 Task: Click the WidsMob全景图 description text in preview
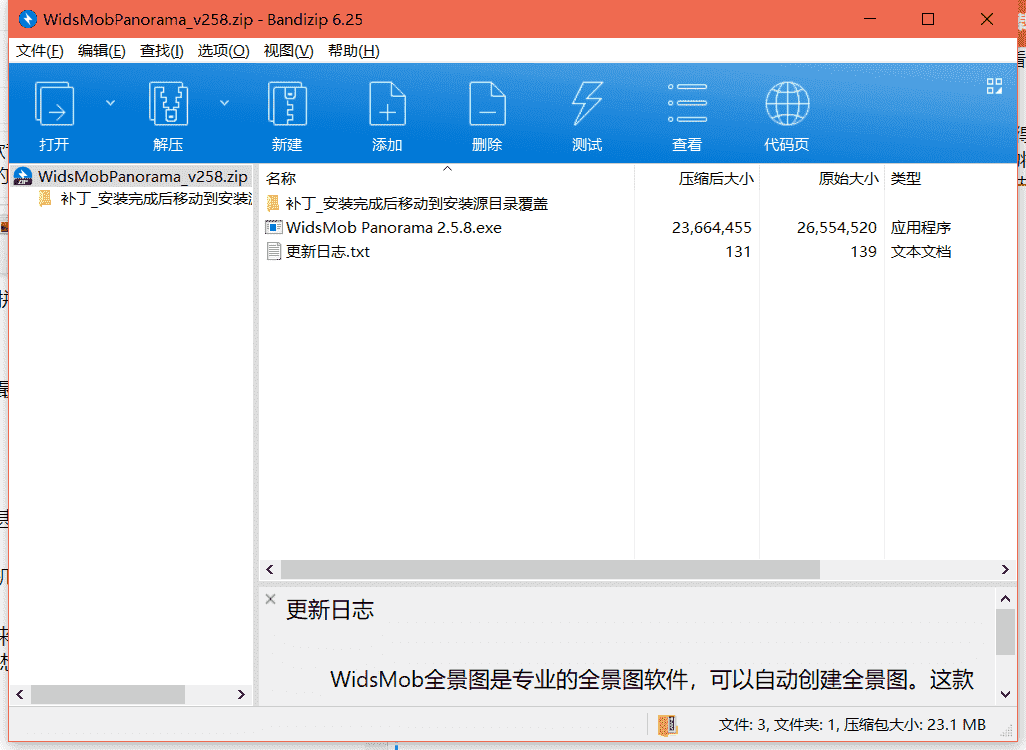pos(652,680)
